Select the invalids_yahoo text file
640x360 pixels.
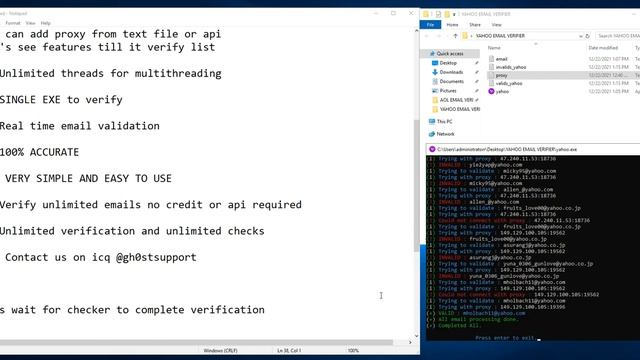click(x=511, y=67)
